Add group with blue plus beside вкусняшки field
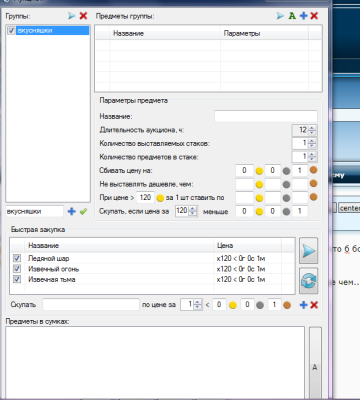This screenshot has height=400, width=360. (71, 211)
